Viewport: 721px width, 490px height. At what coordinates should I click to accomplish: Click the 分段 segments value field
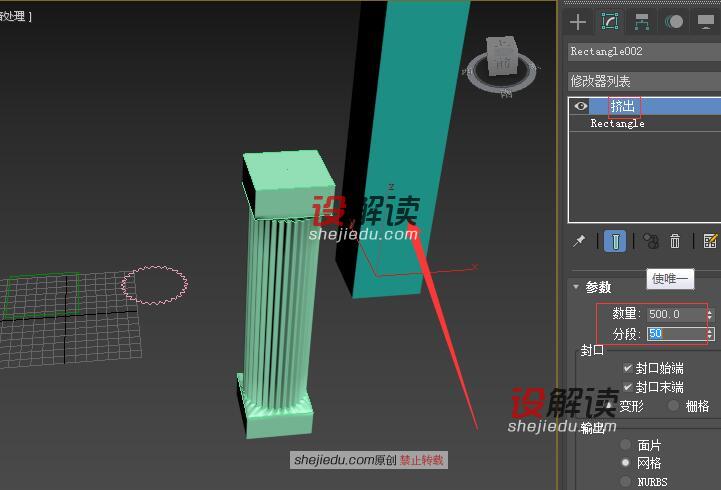point(674,333)
